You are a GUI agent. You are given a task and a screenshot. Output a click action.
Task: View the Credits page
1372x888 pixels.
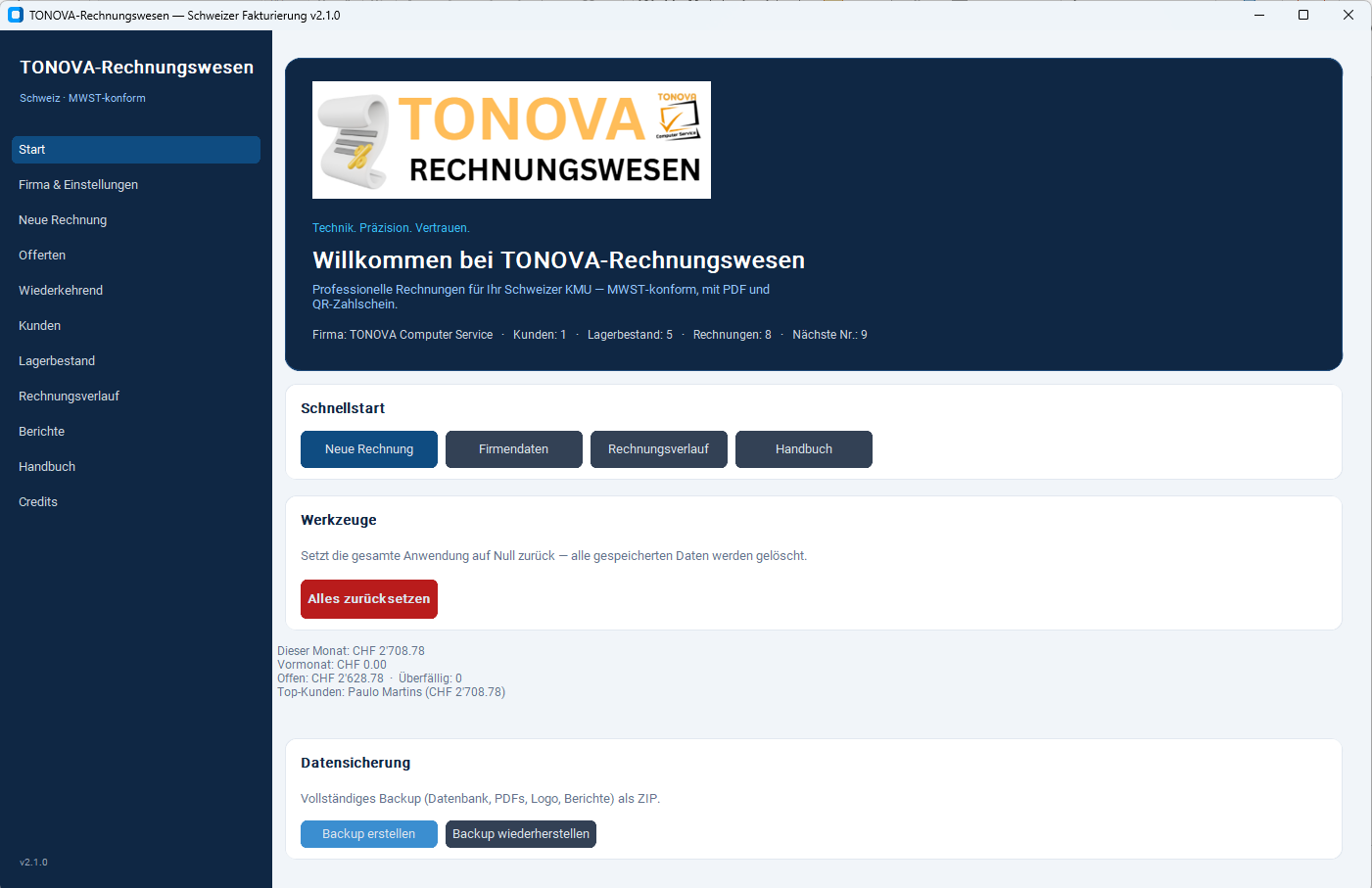(x=136, y=502)
